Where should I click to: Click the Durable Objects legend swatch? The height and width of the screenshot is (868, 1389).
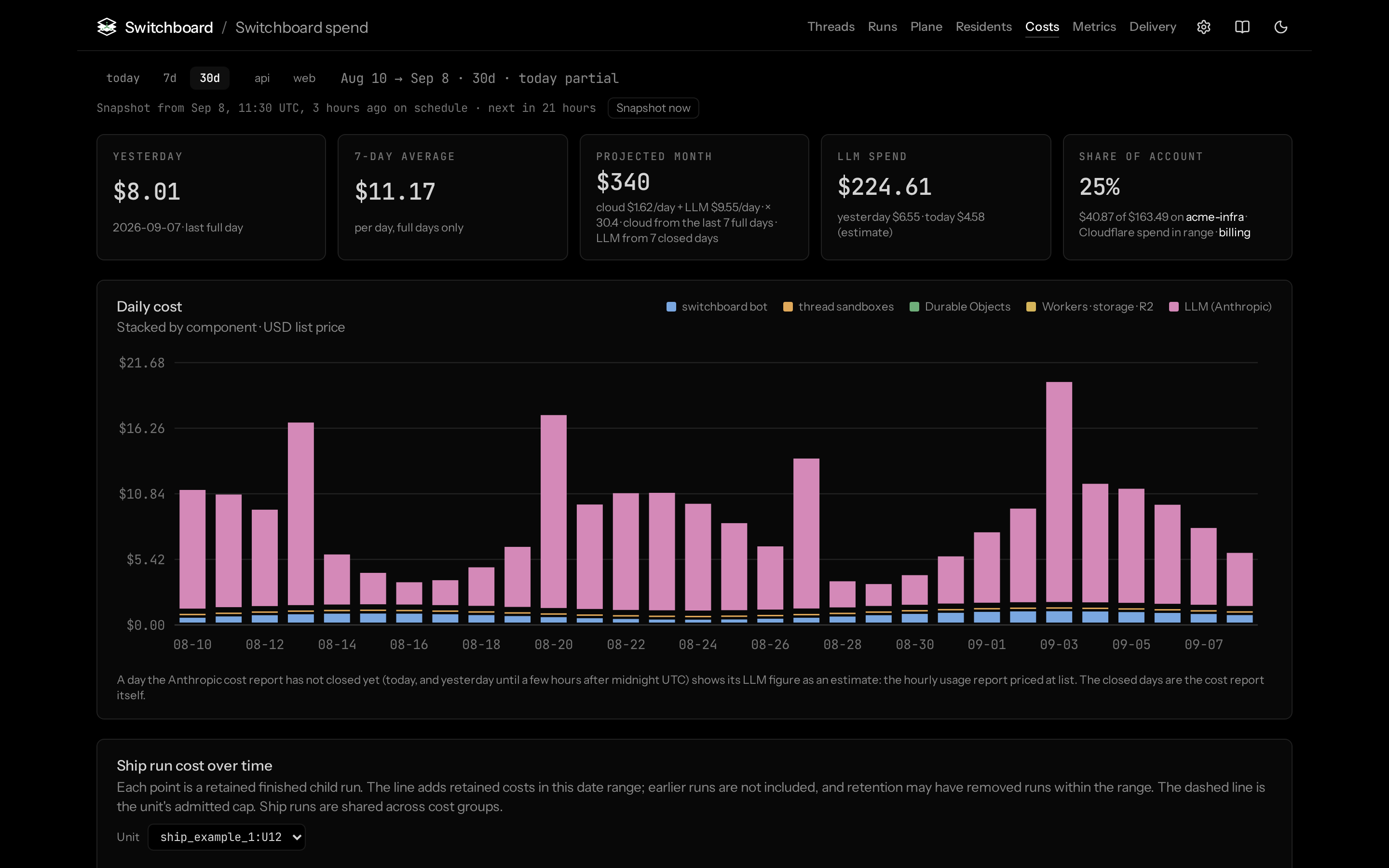pos(914,307)
